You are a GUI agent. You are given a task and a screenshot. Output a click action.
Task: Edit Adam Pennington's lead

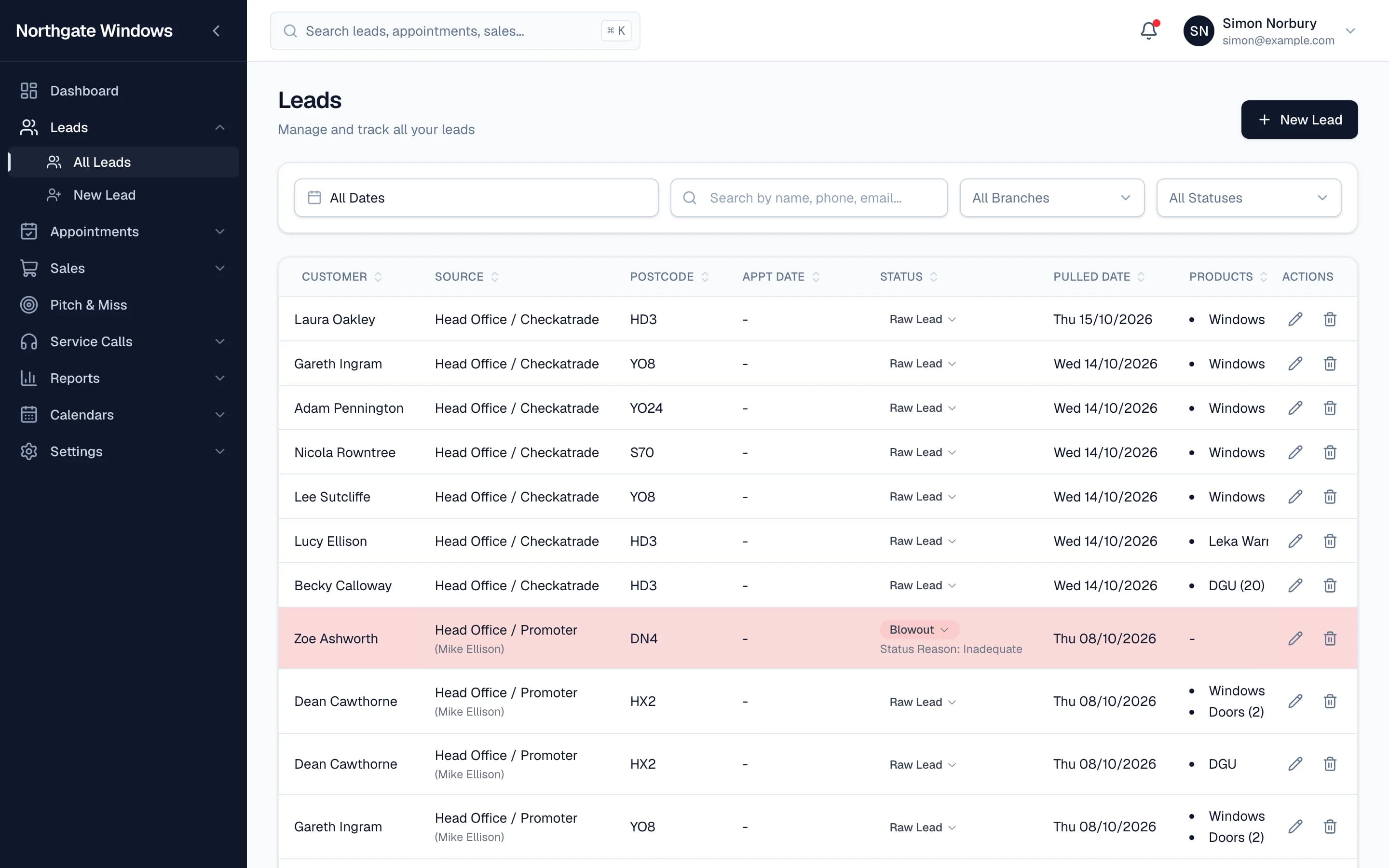(x=1295, y=408)
